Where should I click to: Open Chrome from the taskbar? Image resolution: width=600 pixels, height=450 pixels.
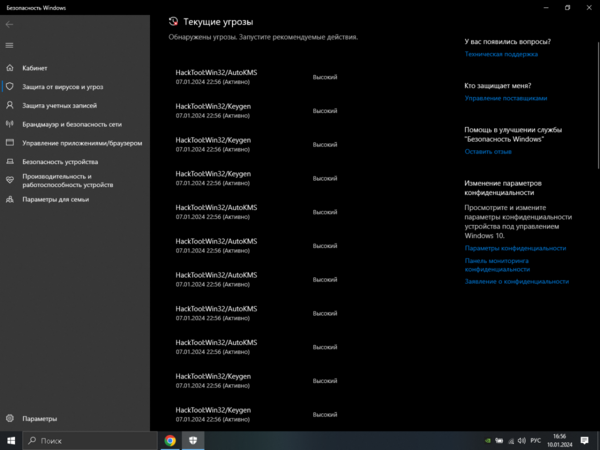click(170, 440)
